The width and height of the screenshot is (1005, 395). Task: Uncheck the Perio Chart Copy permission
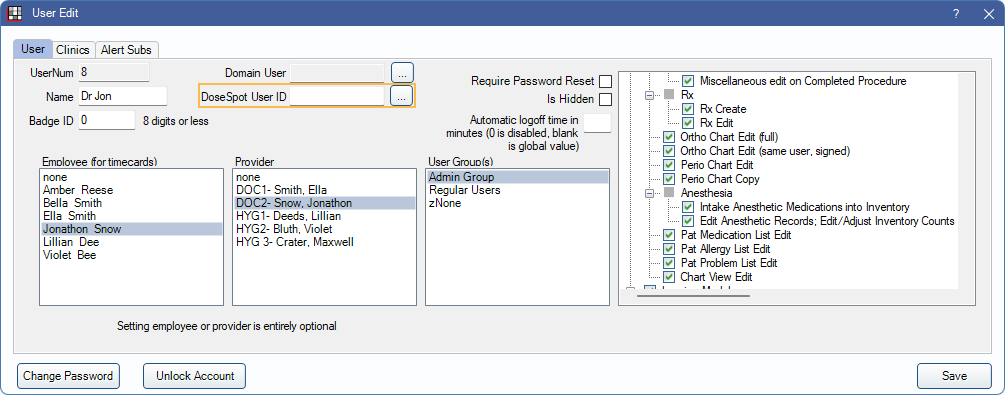coord(669,179)
